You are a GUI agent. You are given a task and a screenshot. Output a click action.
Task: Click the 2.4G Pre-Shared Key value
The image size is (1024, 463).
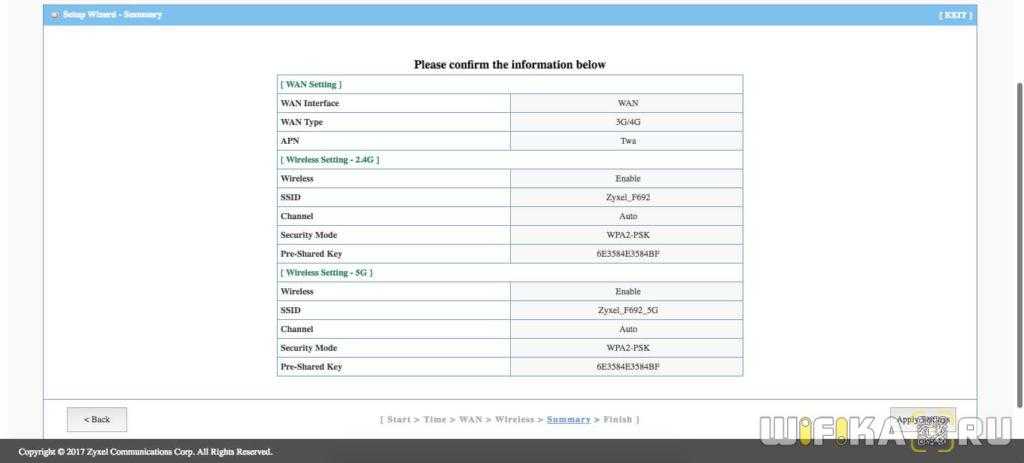click(627, 254)
